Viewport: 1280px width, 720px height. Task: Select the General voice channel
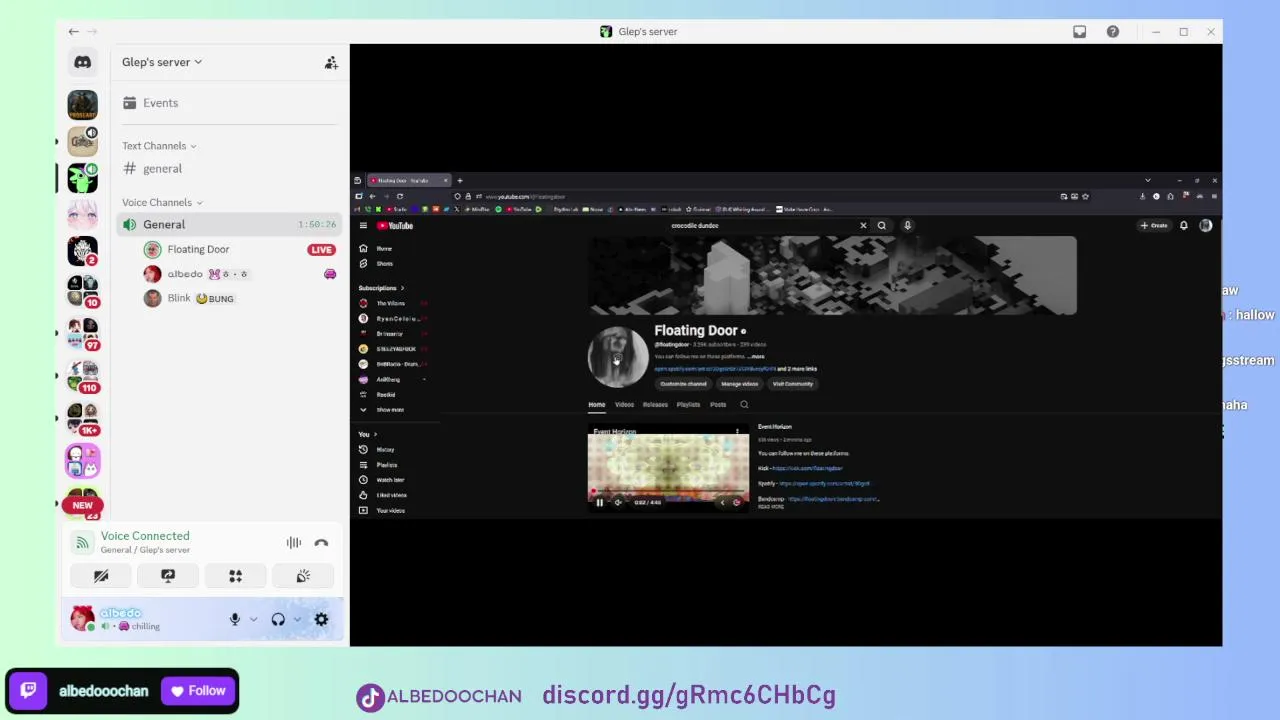[x=230, y=225]
